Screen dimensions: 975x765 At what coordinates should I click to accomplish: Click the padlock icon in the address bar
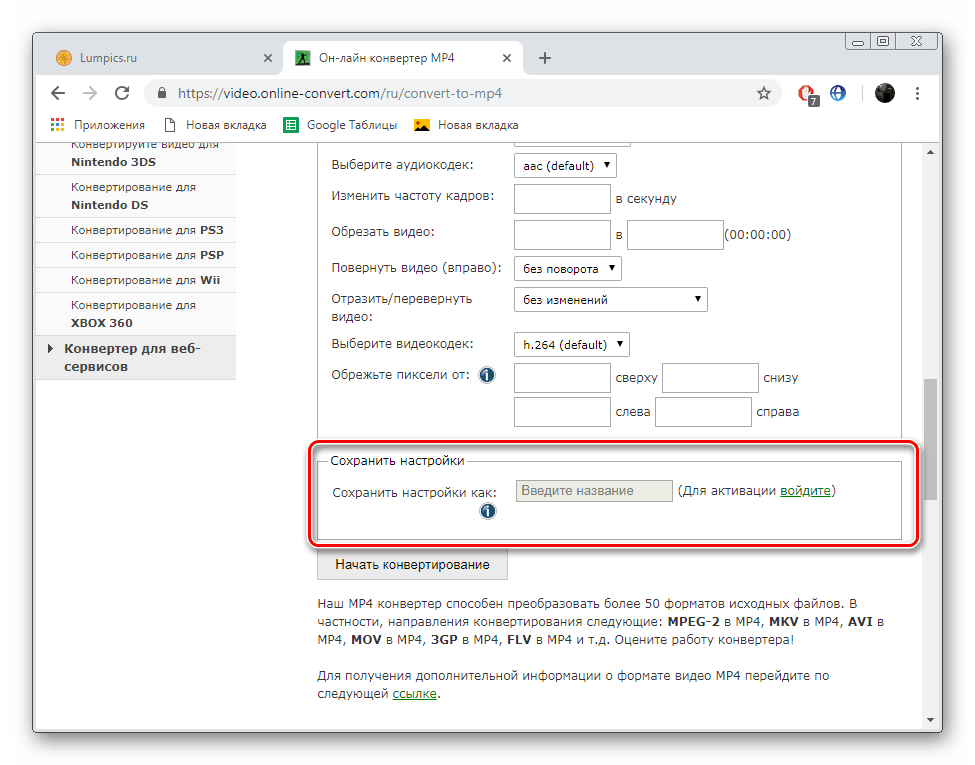tap(160, 92)
